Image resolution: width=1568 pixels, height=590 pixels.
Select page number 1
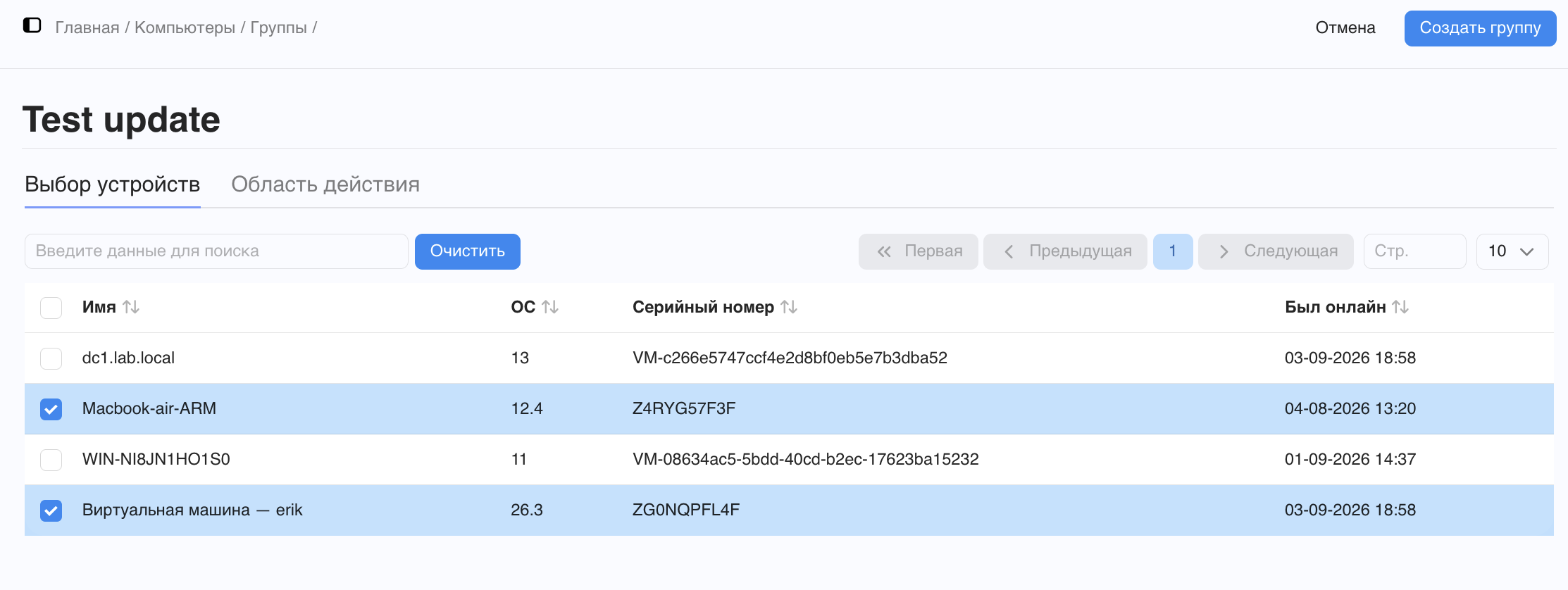click(1173, 251)
